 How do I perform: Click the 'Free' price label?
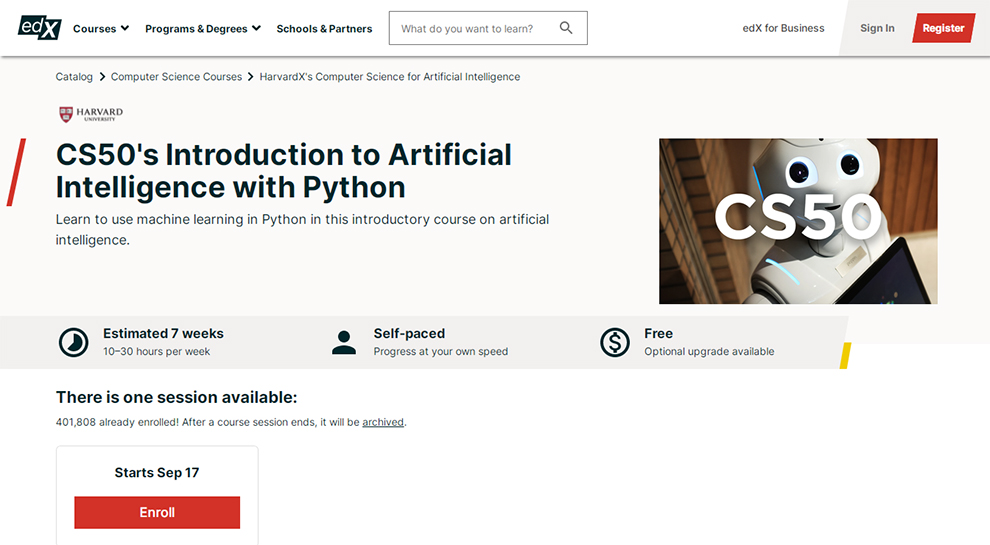click(x=659, y=333)
